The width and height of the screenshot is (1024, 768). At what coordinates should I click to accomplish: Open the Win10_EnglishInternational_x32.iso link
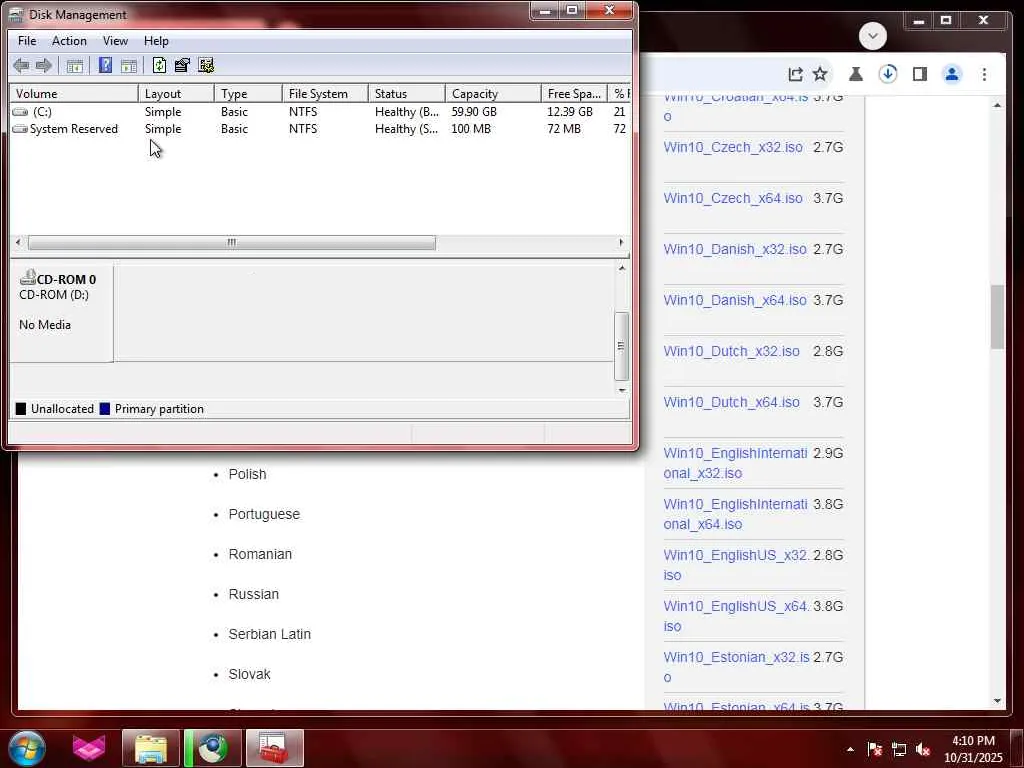point(735,463)
